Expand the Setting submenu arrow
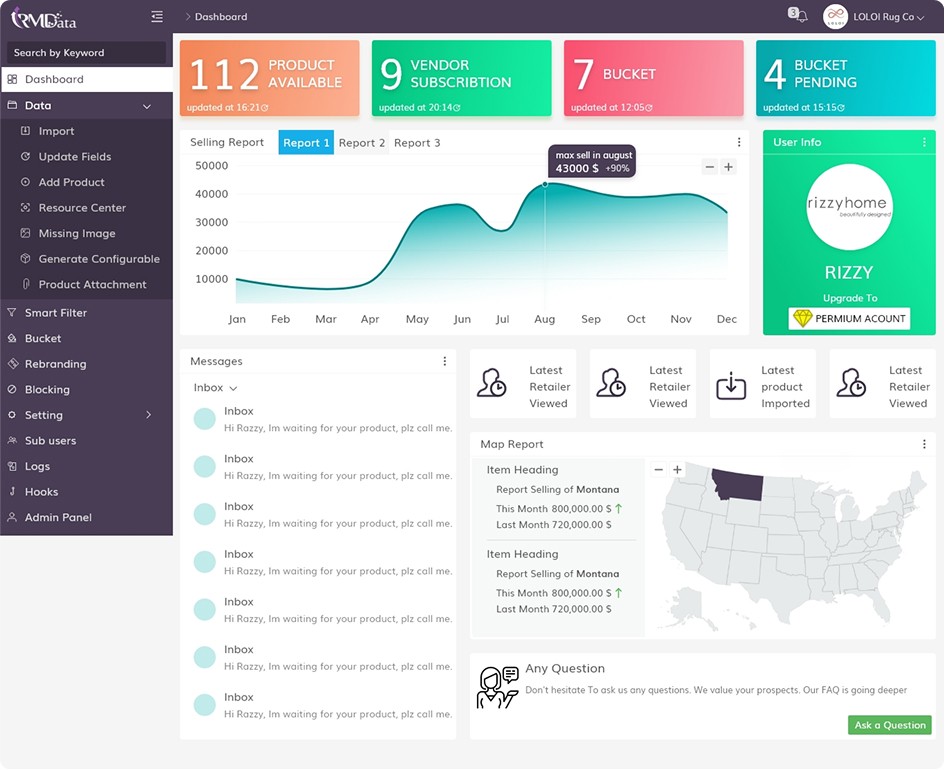The width and height of the screenshot is (945, 770). click(148, 415)
